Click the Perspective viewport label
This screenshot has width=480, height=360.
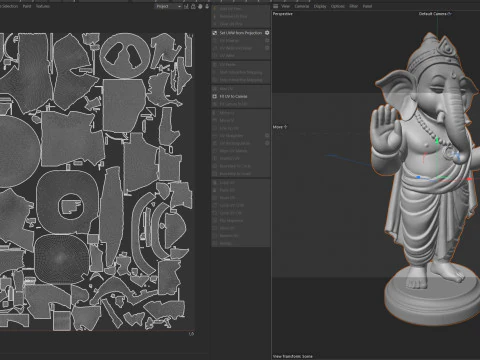[x=283, y=14]
